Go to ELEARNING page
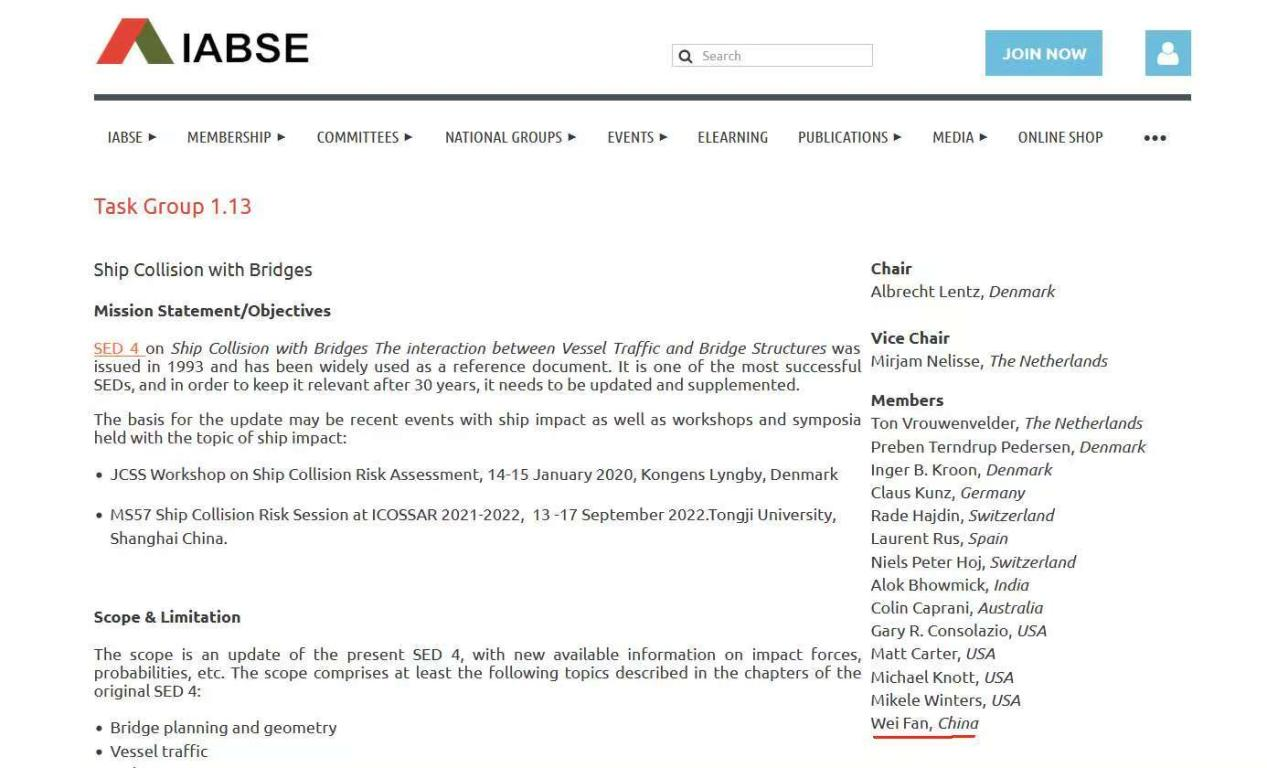This screenshot has width=1267, height=768. 732,138
